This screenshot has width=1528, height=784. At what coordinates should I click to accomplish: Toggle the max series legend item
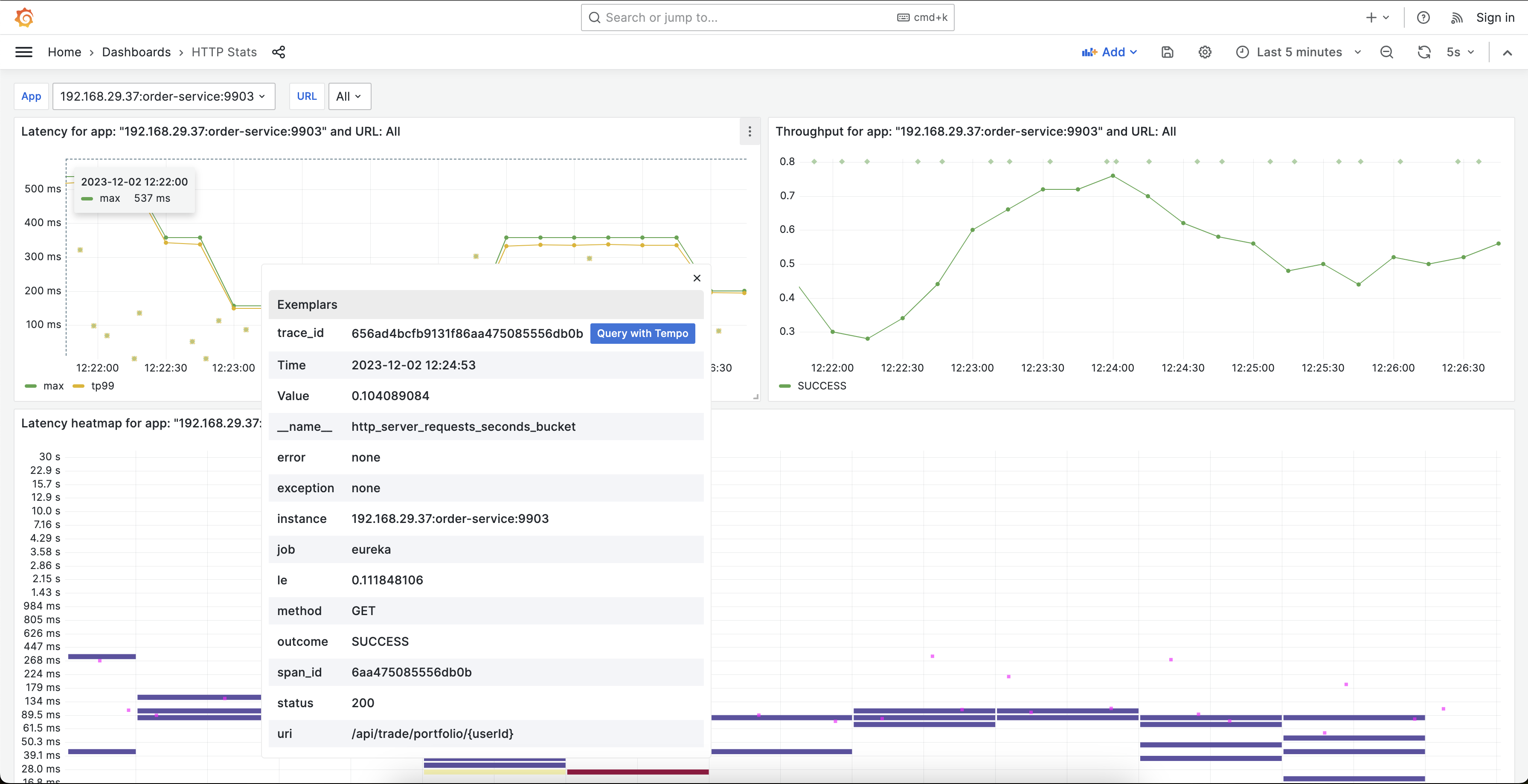pyautogui.click(x=53, y=386)
